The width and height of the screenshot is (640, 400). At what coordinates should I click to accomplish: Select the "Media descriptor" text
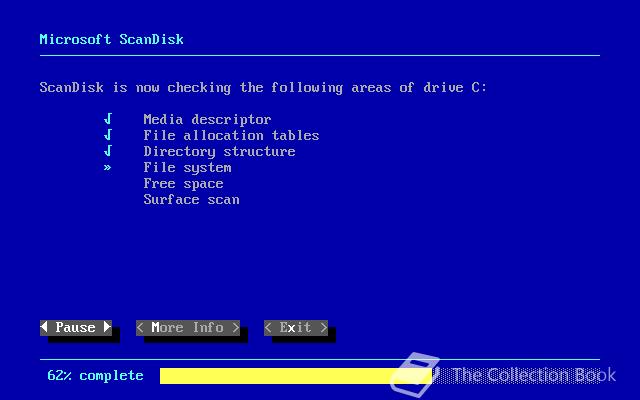click(x=207, y=119)
